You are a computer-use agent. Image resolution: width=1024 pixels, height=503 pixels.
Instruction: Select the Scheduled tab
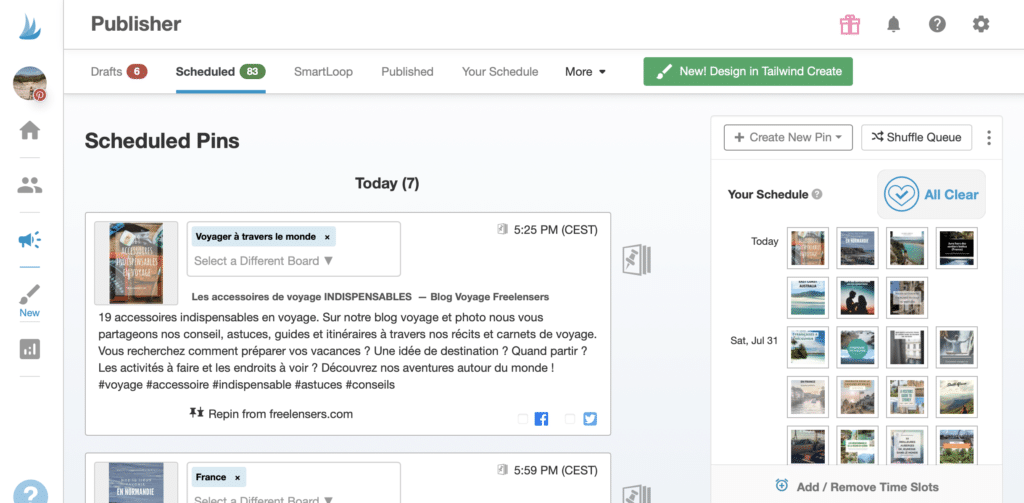pos(220,72)
